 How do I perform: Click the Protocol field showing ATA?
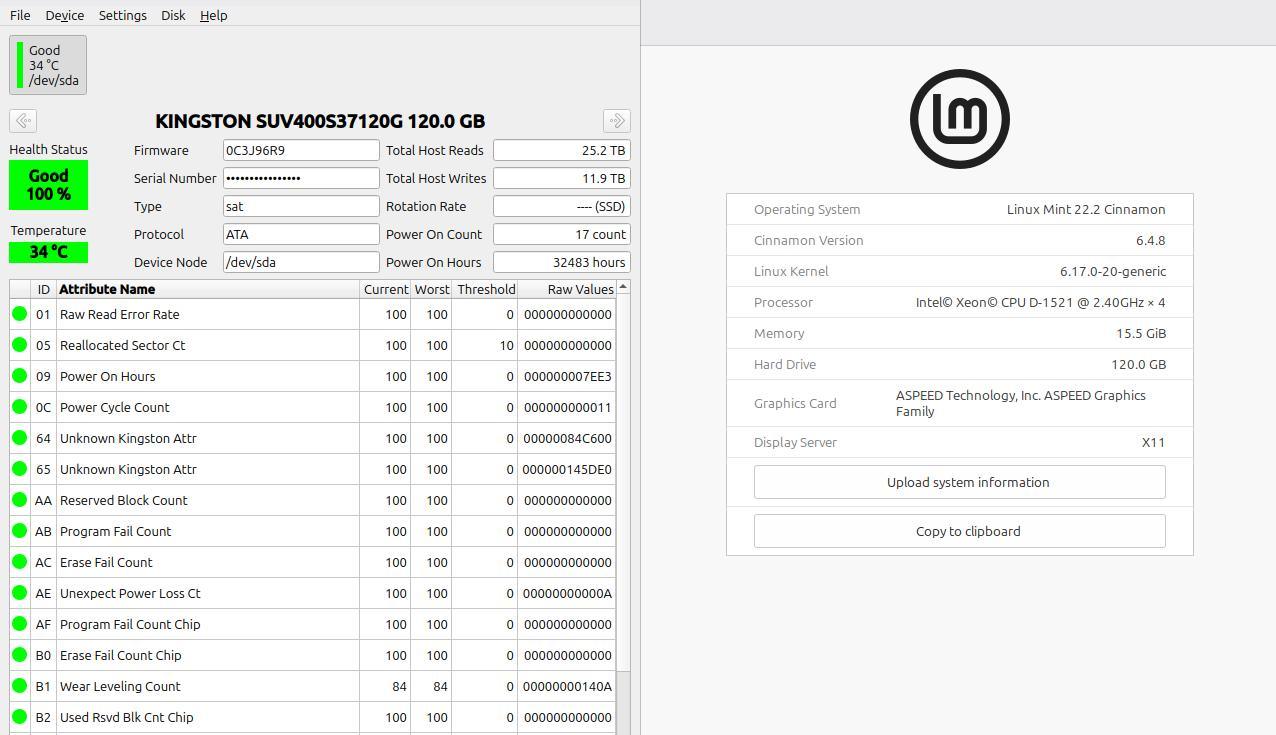coord(301,234)
